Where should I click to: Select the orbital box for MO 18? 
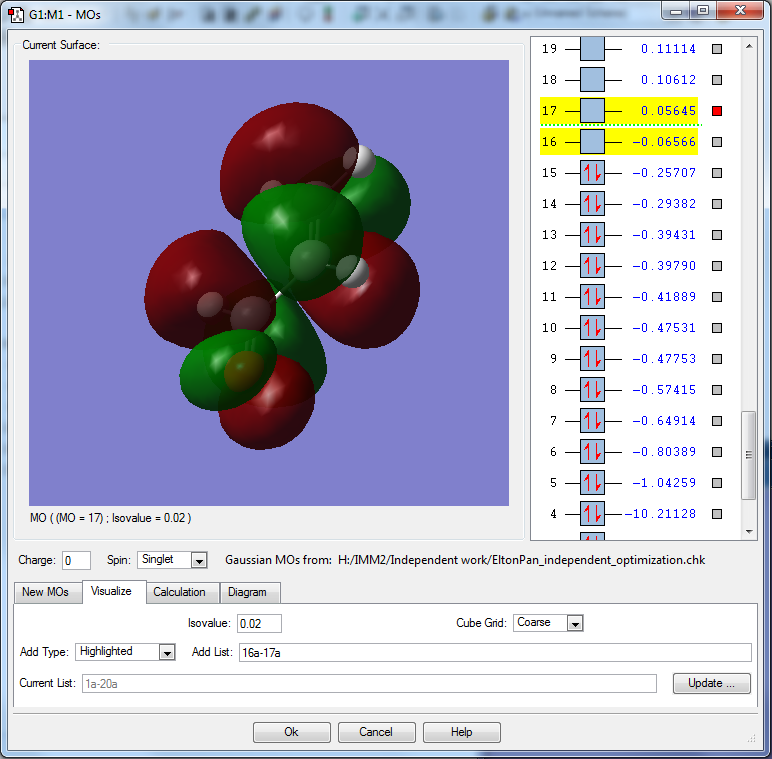[592, 80]
